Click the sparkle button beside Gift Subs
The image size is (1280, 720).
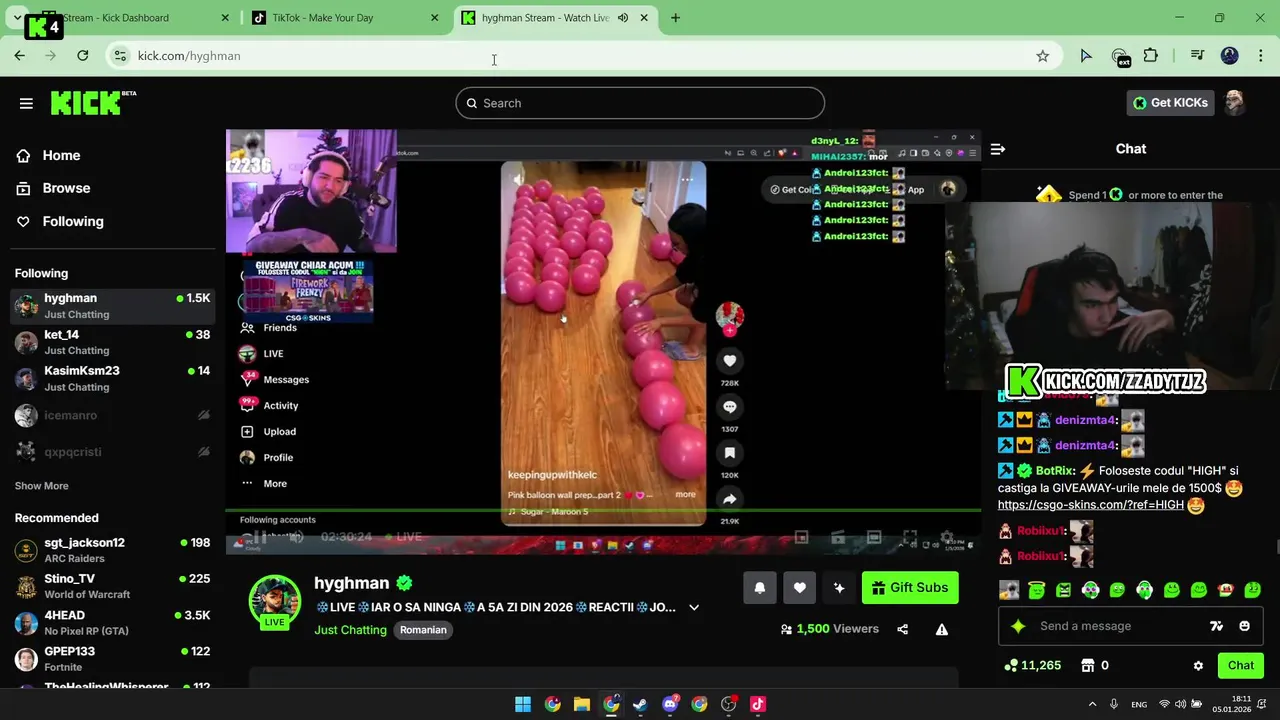click(x=839, y=588)
